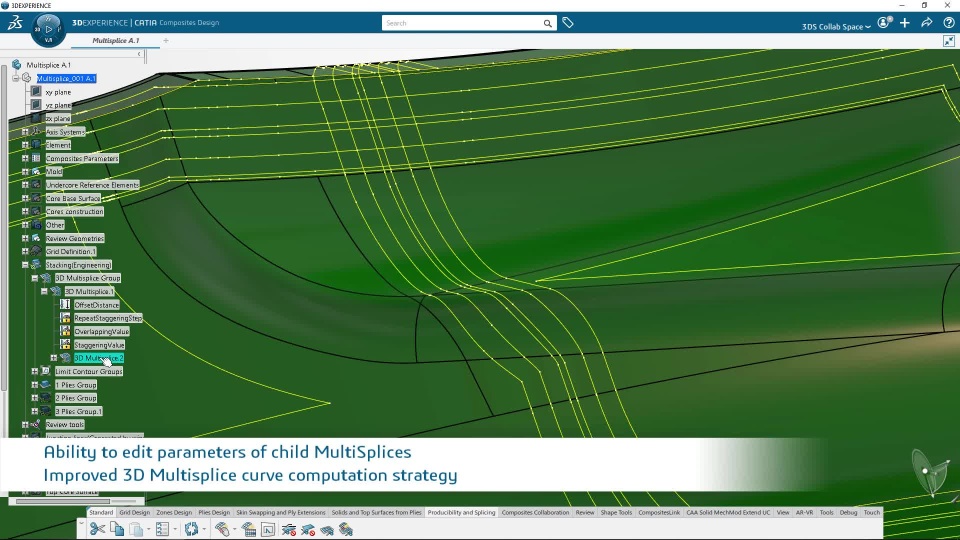Select Undercore Reference Elements

coord(92,185)
